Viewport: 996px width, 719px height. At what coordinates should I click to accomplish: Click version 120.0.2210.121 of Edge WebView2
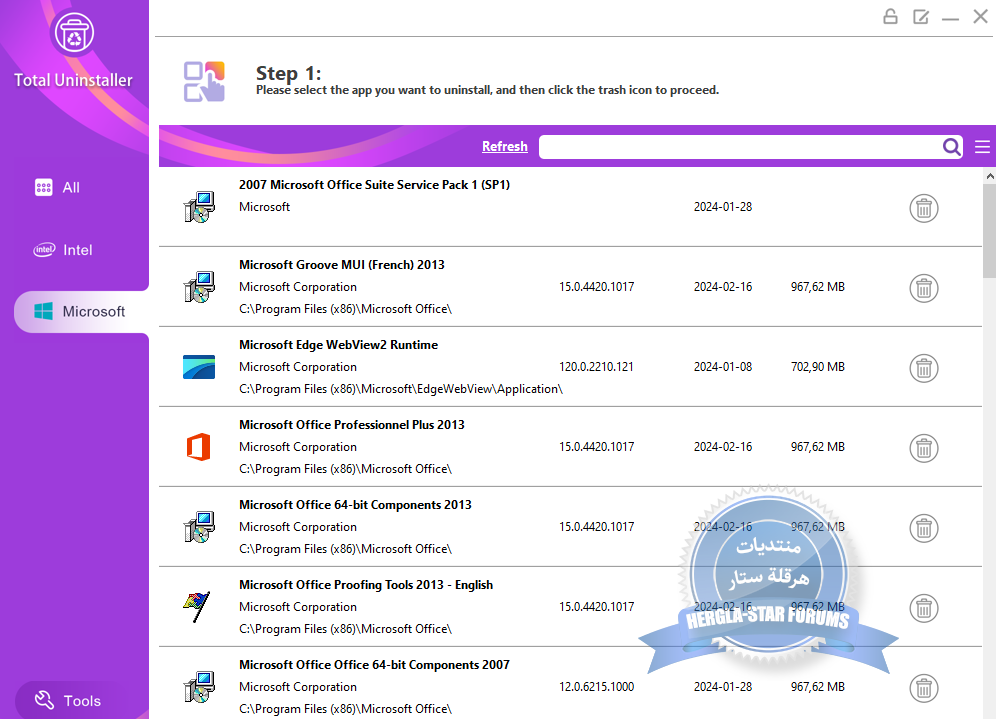pos(596,367)
